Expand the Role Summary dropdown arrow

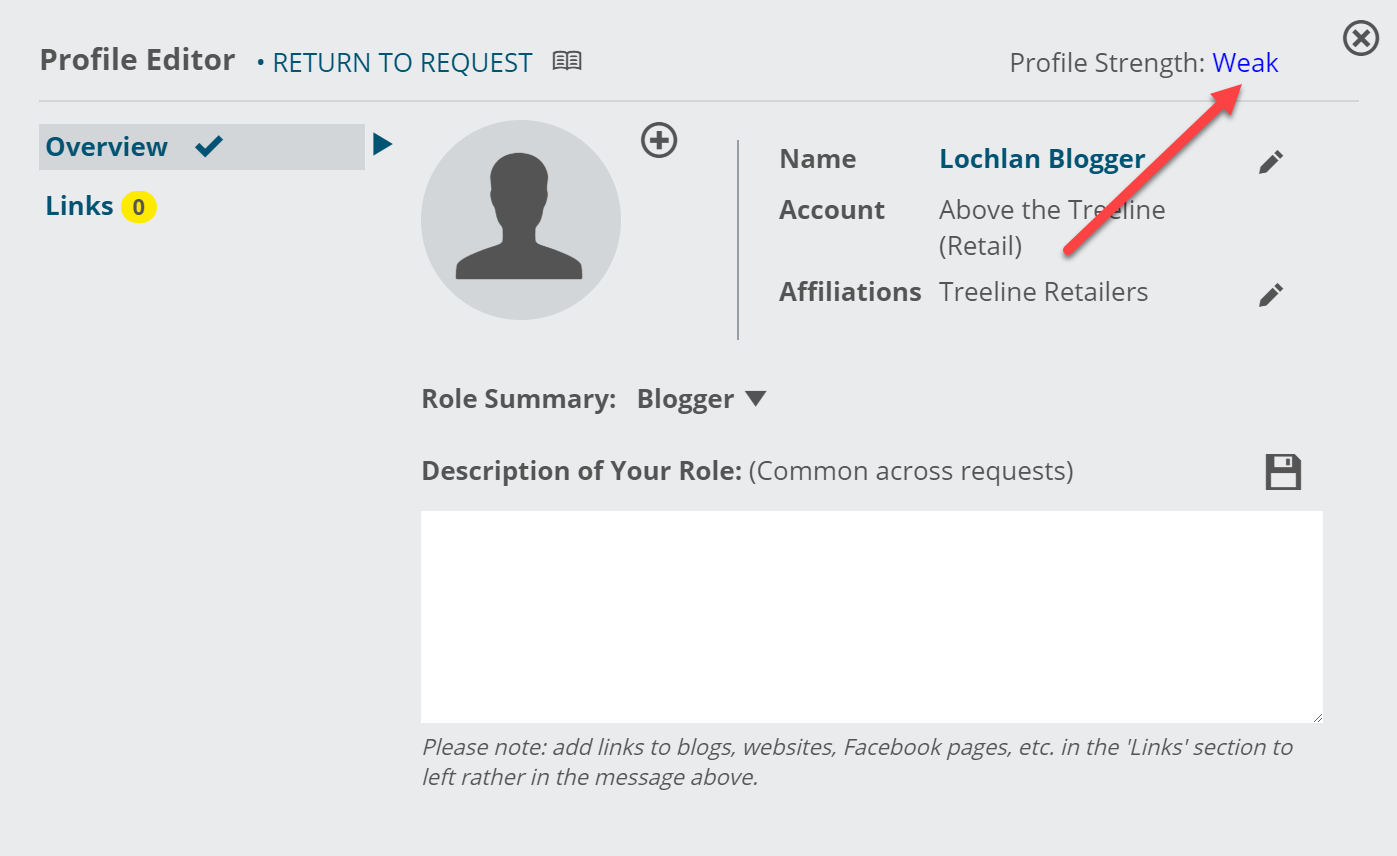[x=756, y=399]
